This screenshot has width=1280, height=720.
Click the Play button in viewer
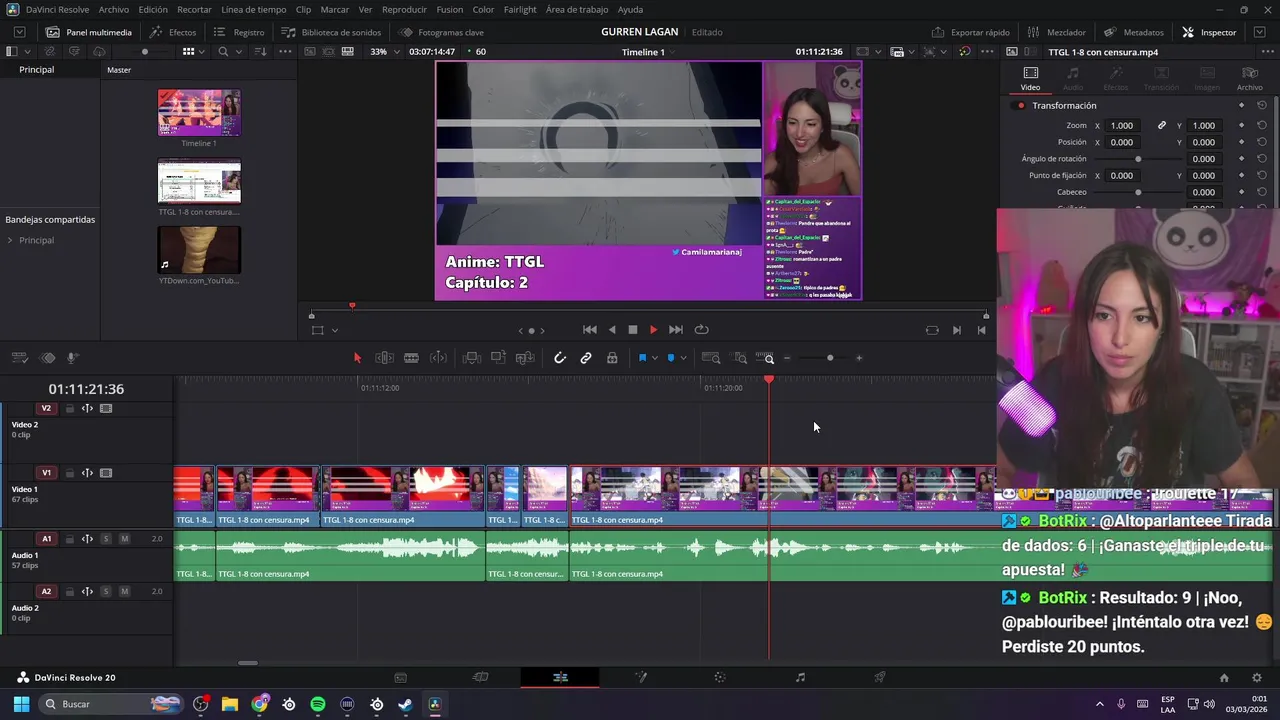click(654, 330)
